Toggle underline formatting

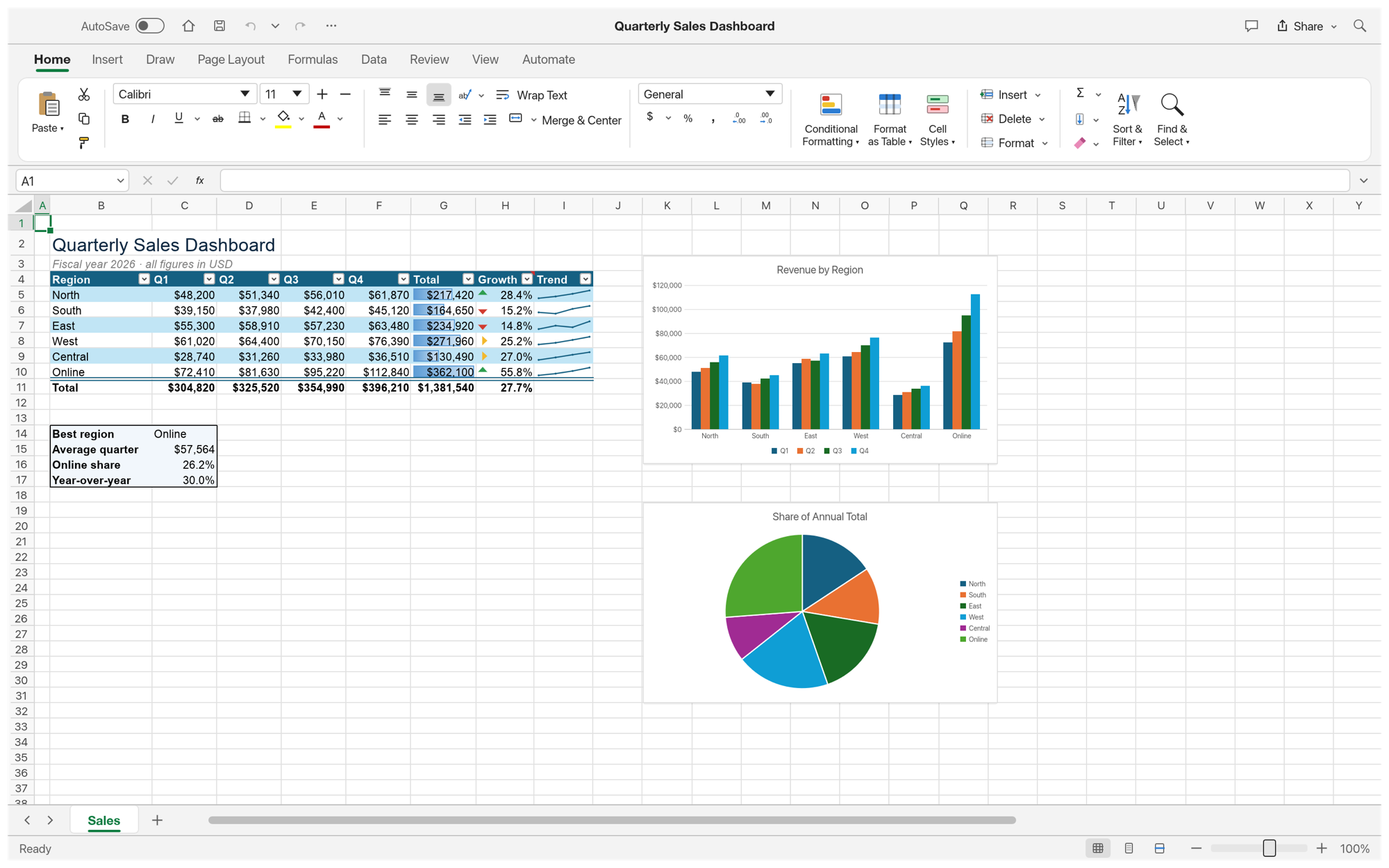point(178,119)
